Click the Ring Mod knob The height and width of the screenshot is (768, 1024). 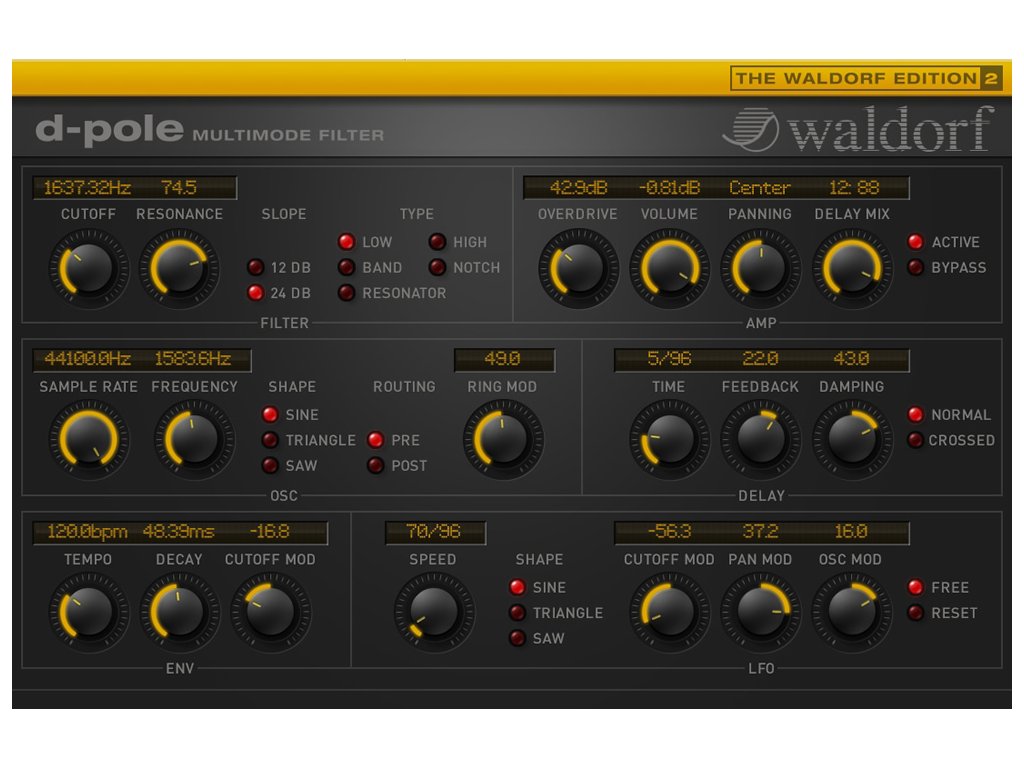click(502, 440)
